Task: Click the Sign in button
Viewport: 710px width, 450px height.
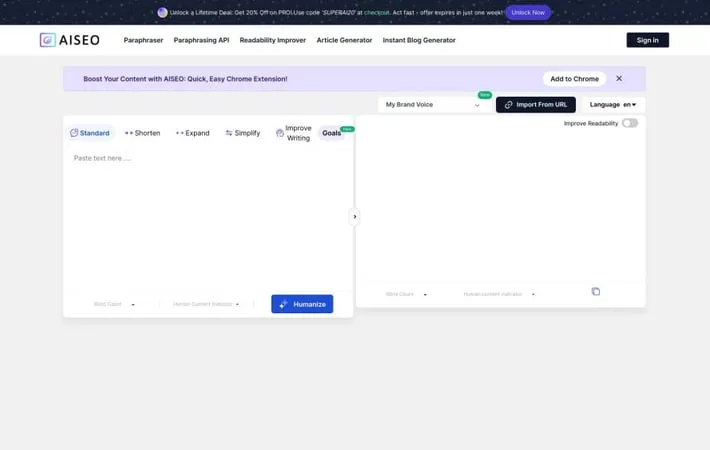Action: (x=647, y=40)
